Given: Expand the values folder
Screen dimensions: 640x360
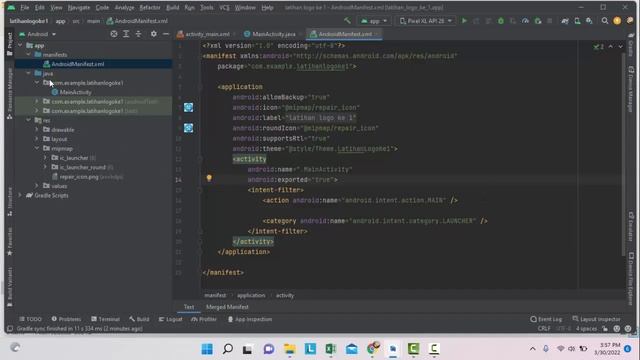Looking at the screenshot, I should tap(37, 186).
